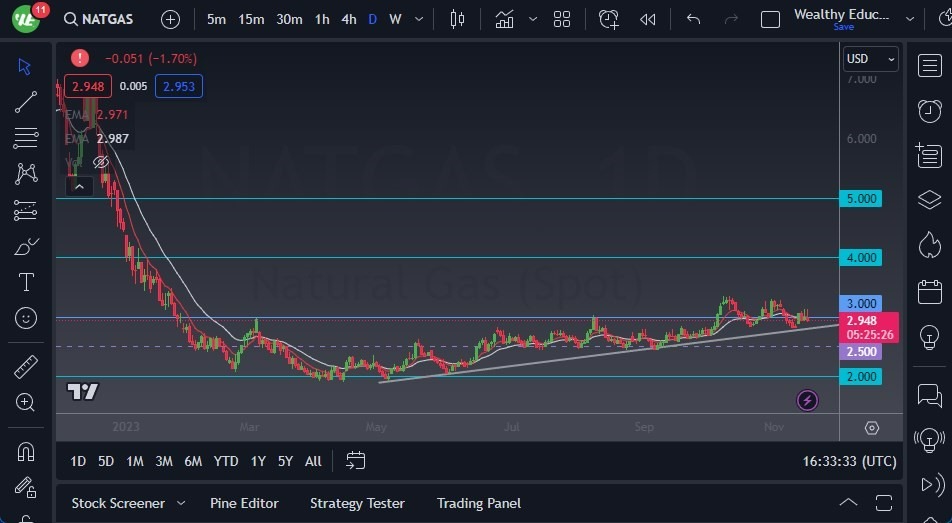Open the NATGAS symbol search

click(x=98, y=19)
